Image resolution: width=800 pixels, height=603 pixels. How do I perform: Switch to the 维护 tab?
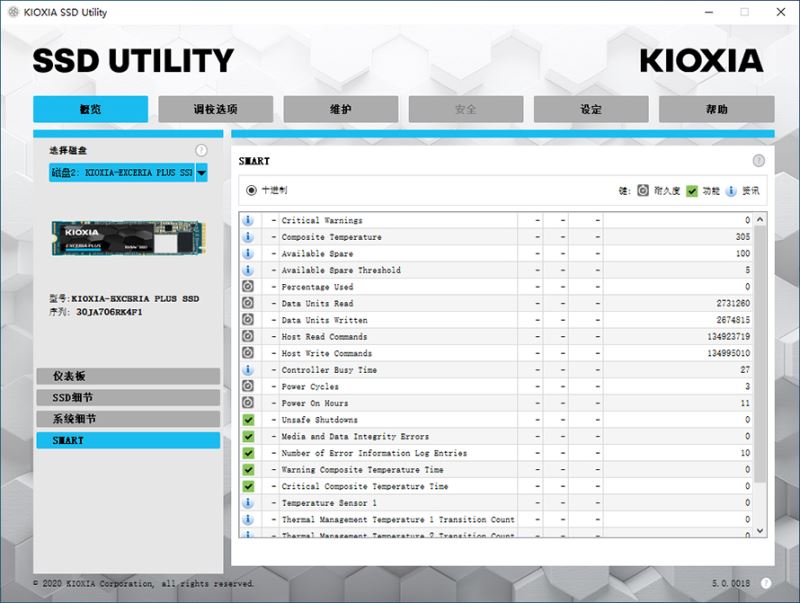(x=340, y=109)
